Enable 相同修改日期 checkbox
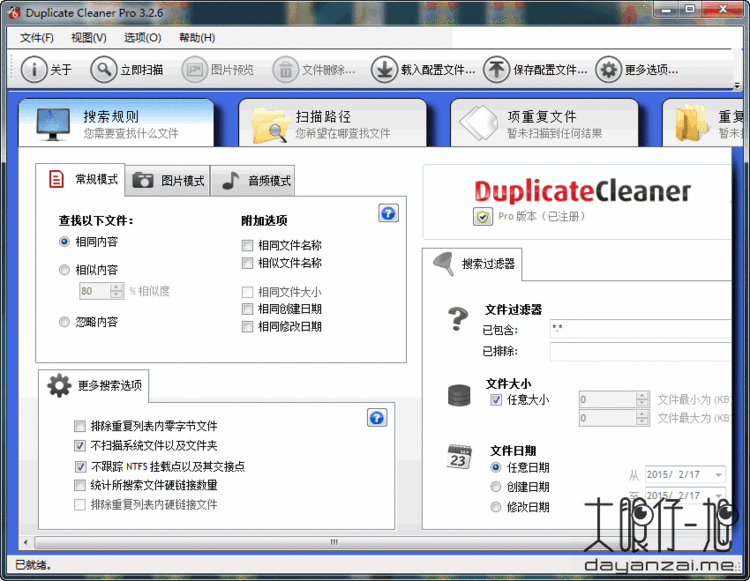This screenshot has width=750, height=581. tap(247, 327)
